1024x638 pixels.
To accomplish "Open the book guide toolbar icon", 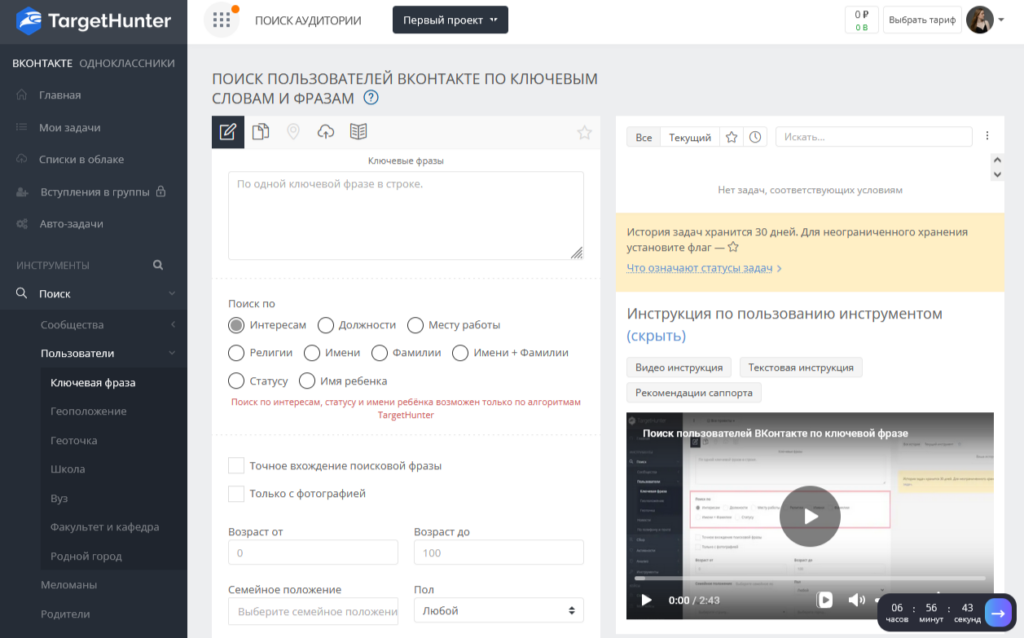I will click(358, 132).
